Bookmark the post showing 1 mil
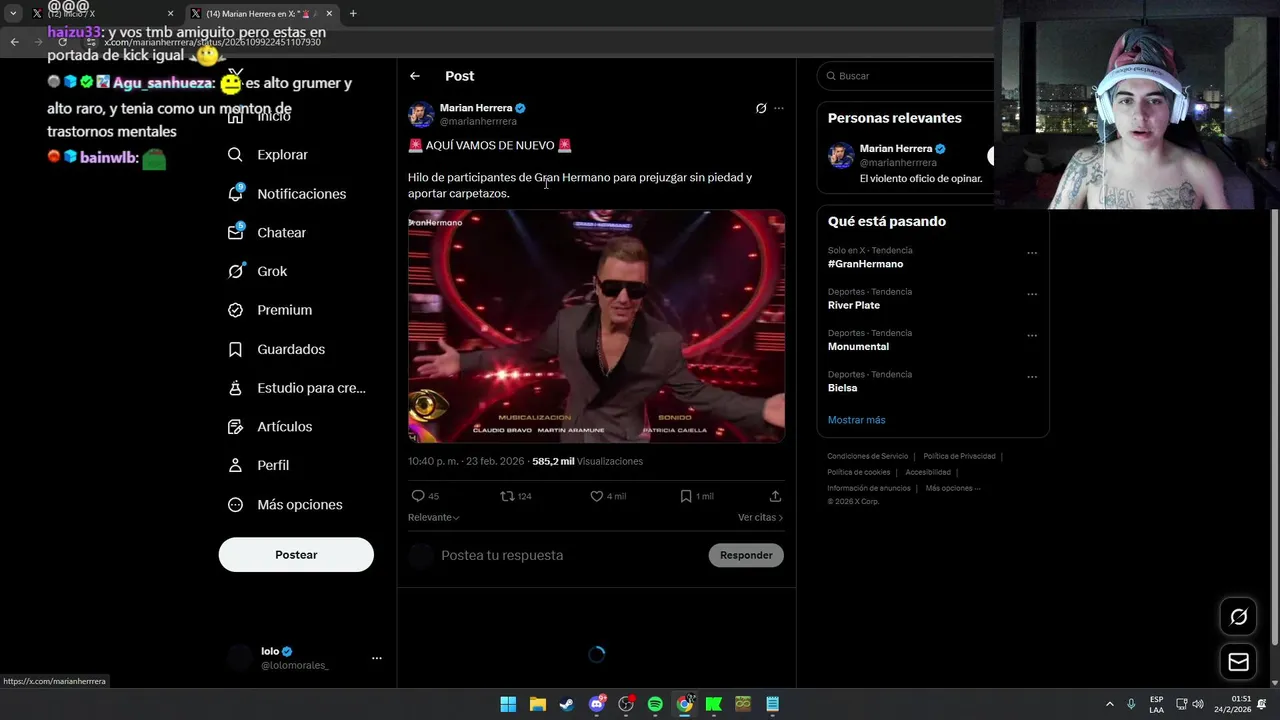This screenshot has width=1280, height=720. pos(686,496)
